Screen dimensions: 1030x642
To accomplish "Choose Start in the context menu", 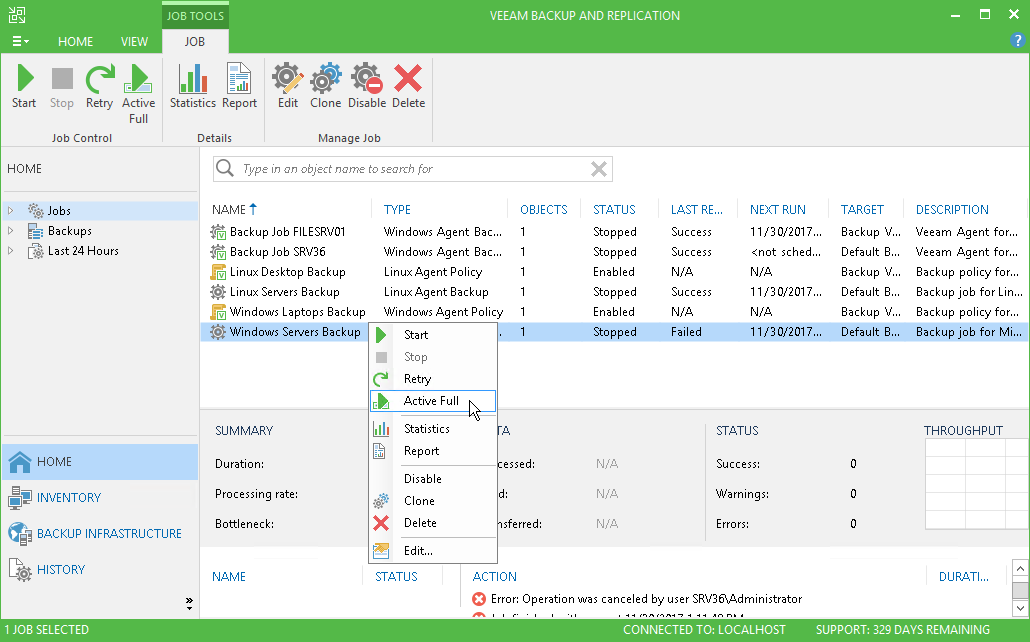I will pyautogui.click(x=433, y=334).
